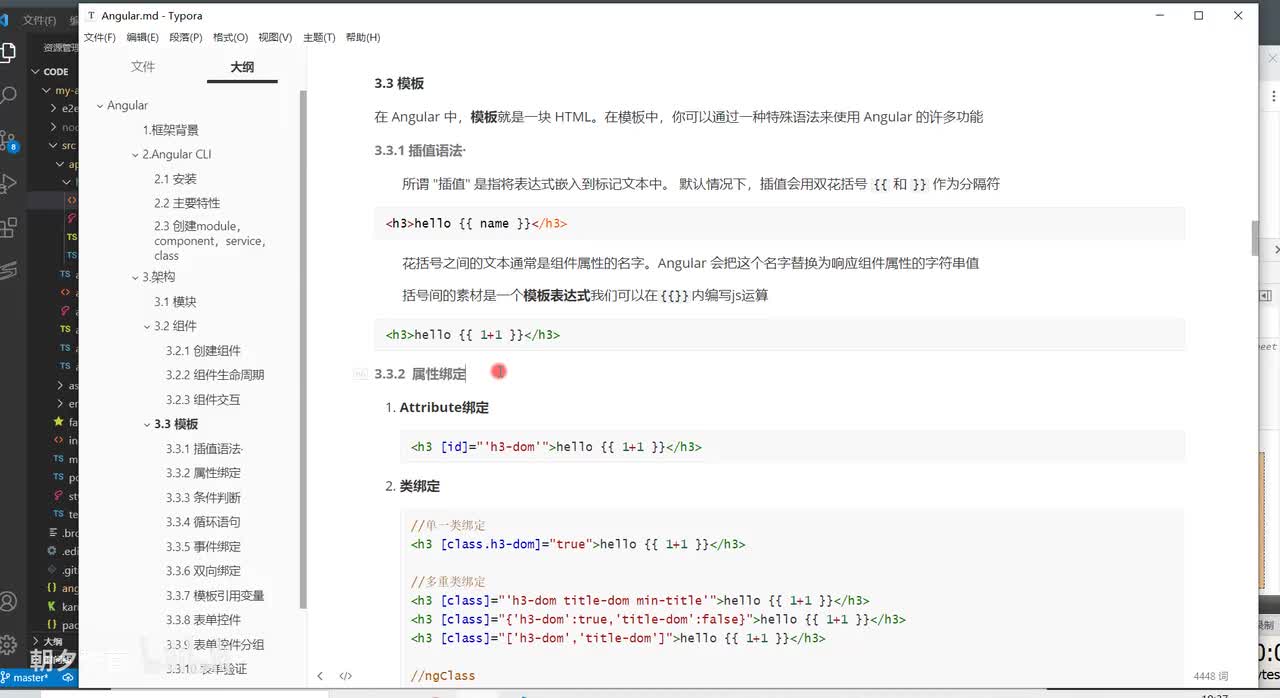Open 编辑(E) menu in Typora
Image resolution: width=1280 pixels, height=698 pixels.
tap(142, 37)
